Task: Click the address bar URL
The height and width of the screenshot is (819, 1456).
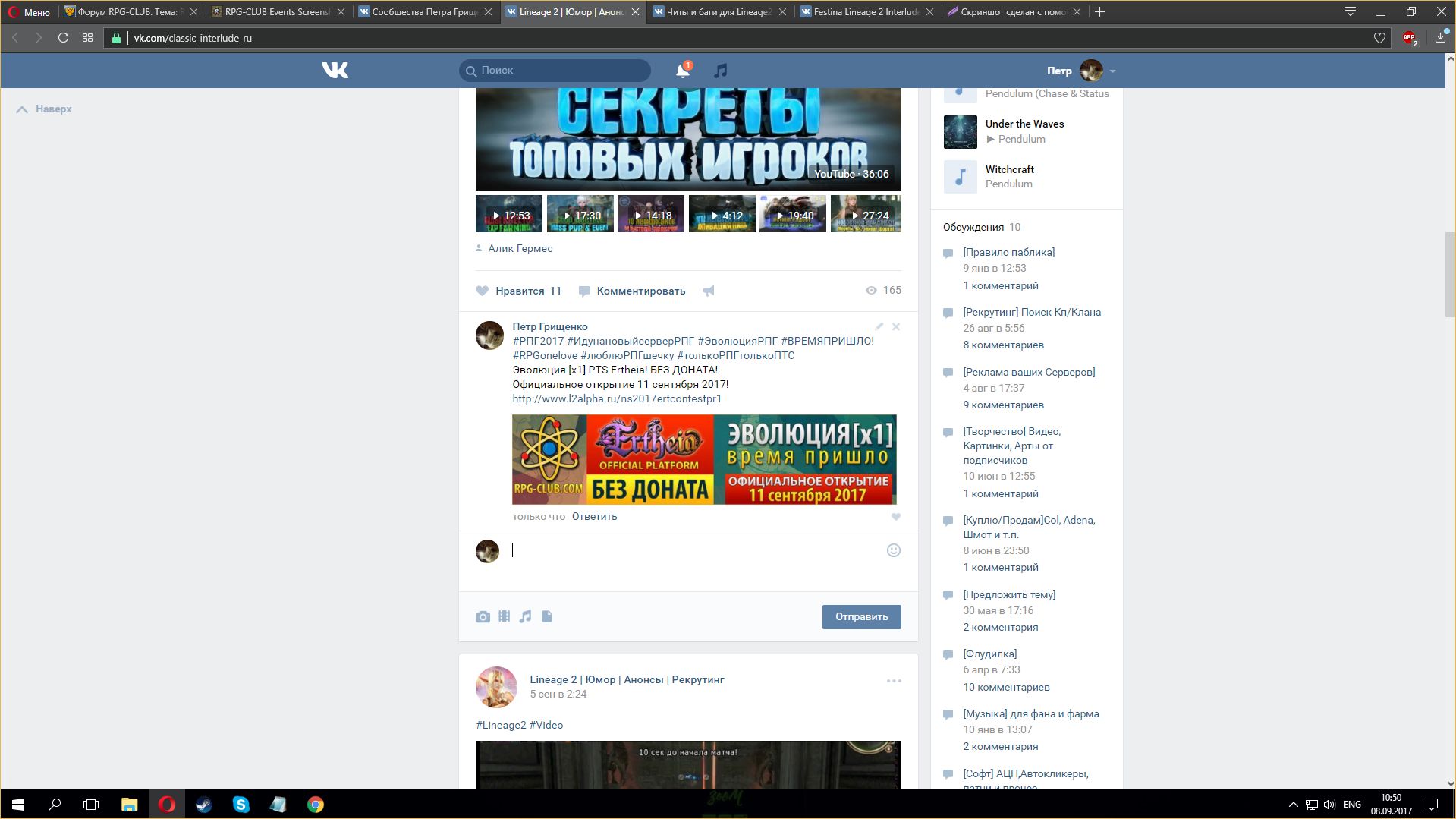Action: tap(193, 38)
